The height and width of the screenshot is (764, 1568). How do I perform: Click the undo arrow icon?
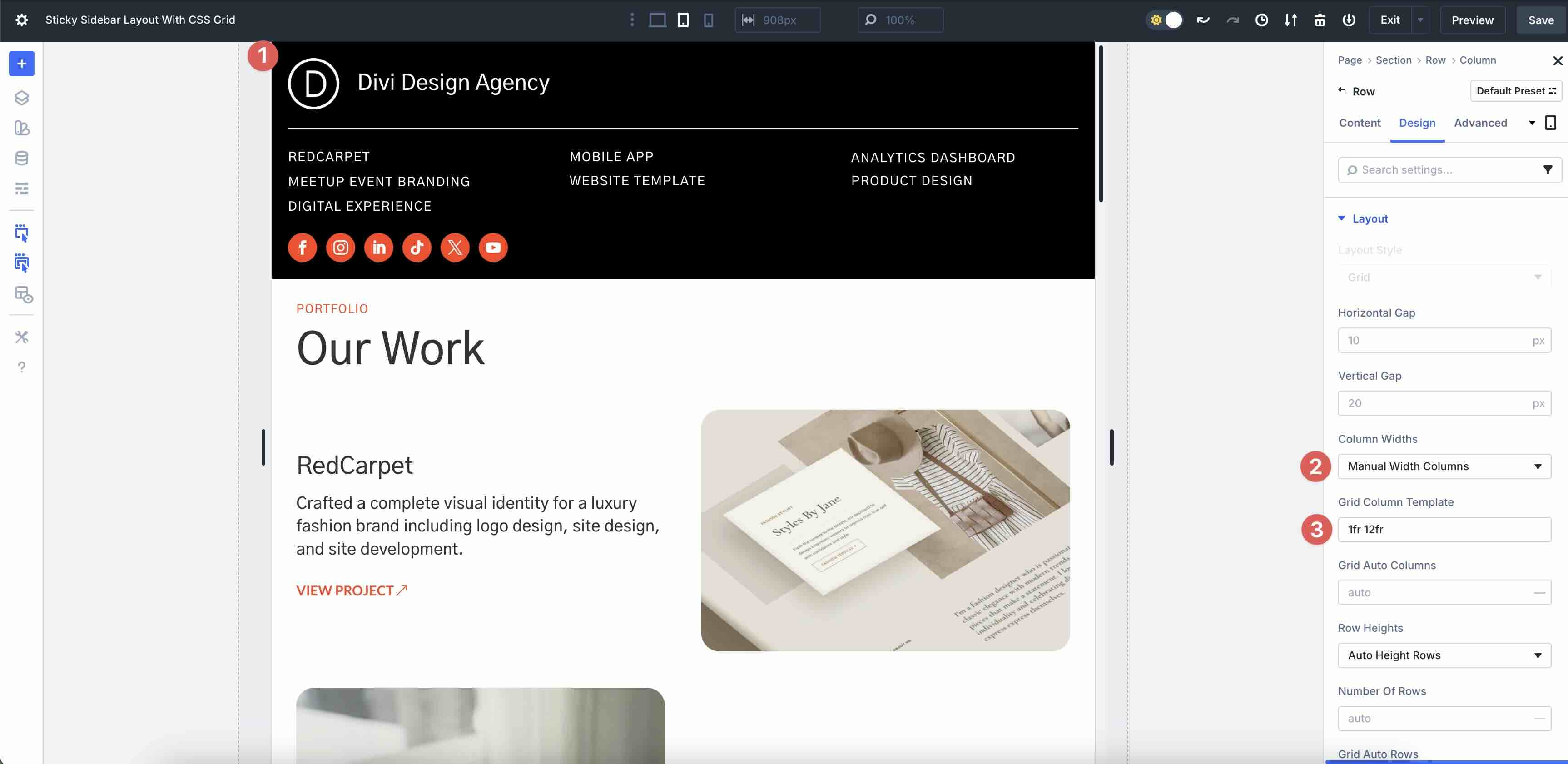coord(1203,20)
